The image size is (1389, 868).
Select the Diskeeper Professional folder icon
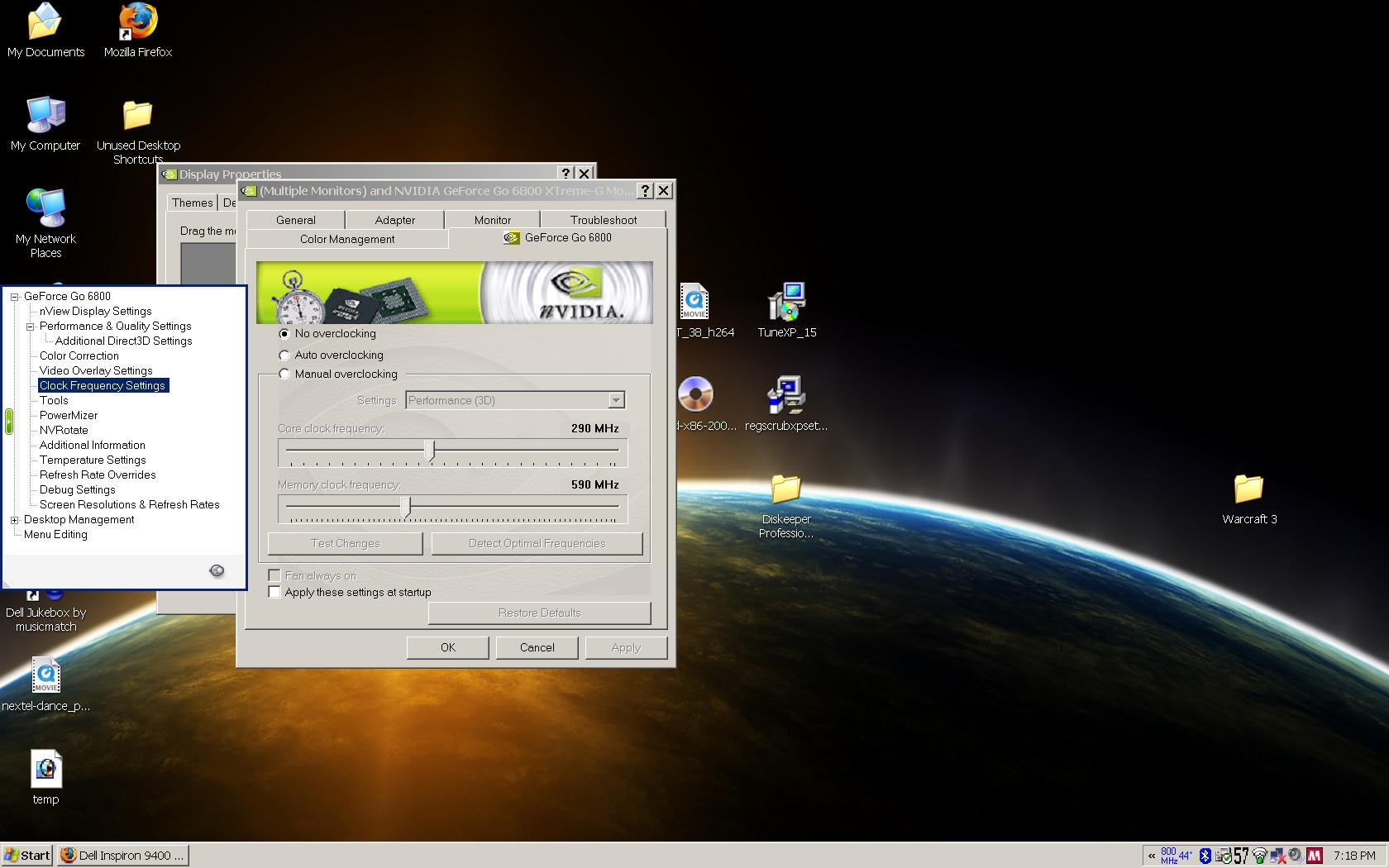point(786,507)
